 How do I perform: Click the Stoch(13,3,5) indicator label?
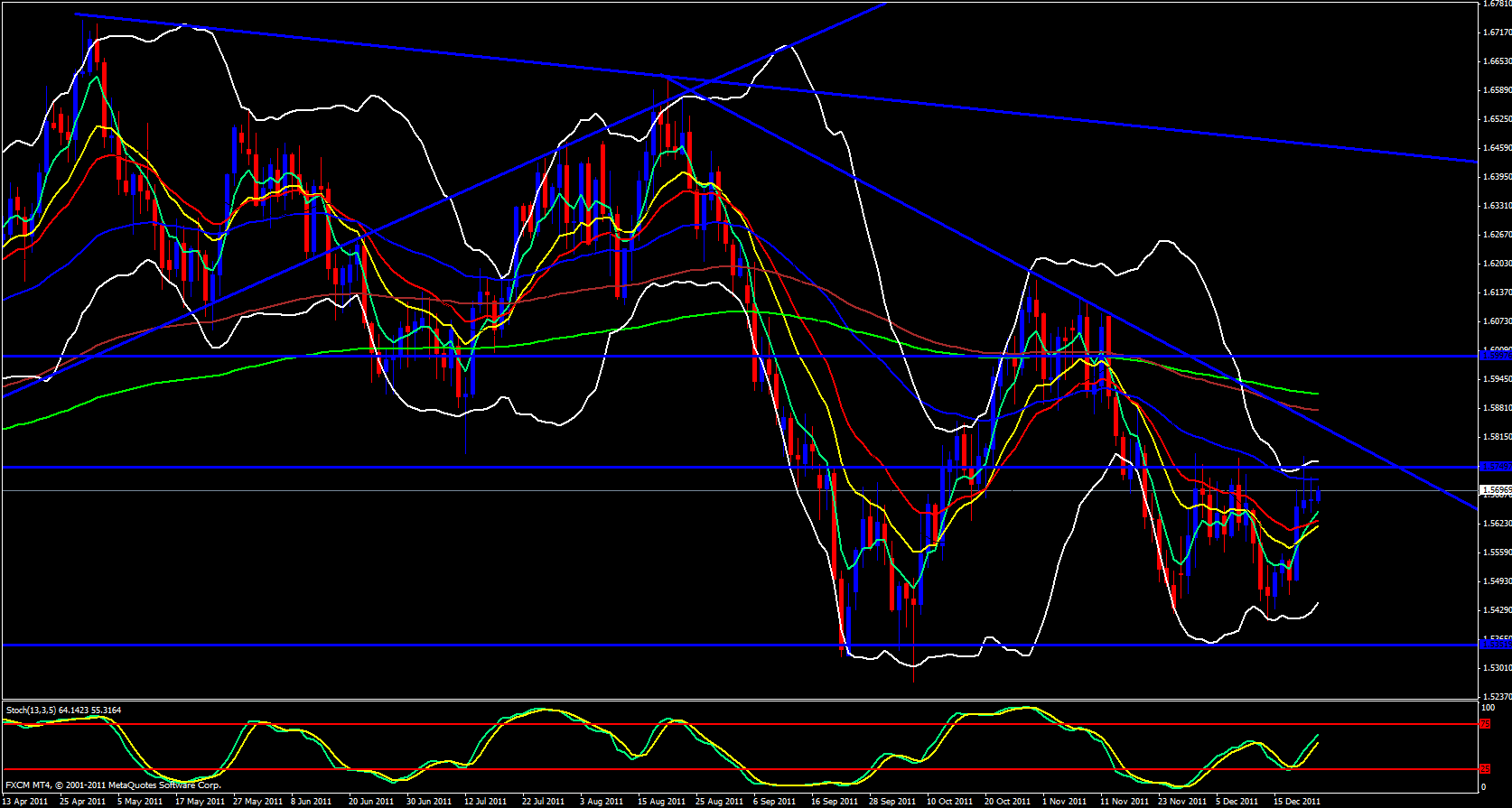63,710
